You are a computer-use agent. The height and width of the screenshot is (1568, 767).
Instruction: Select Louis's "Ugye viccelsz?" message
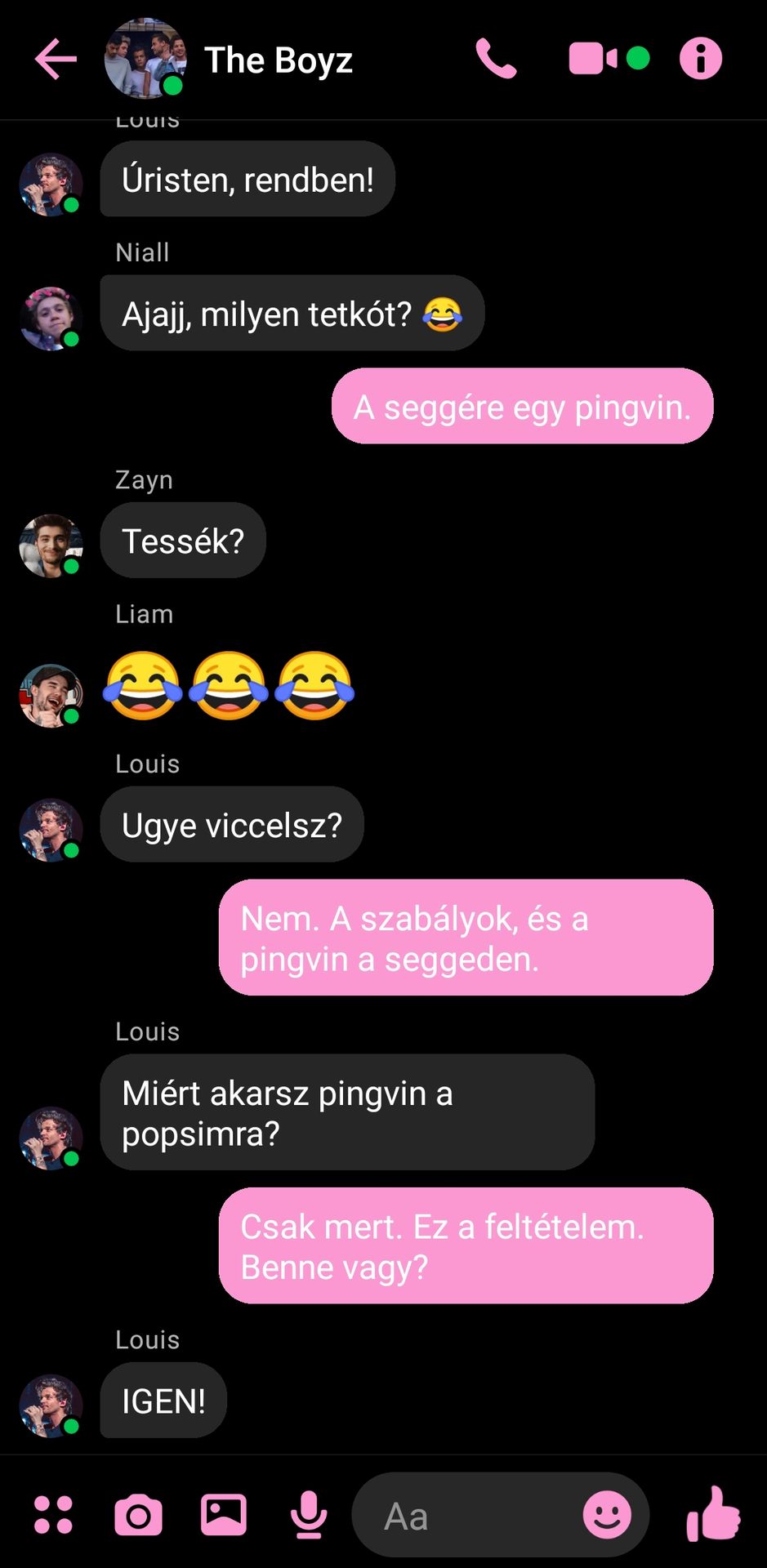pyautogui.click(x=232, y=824)
